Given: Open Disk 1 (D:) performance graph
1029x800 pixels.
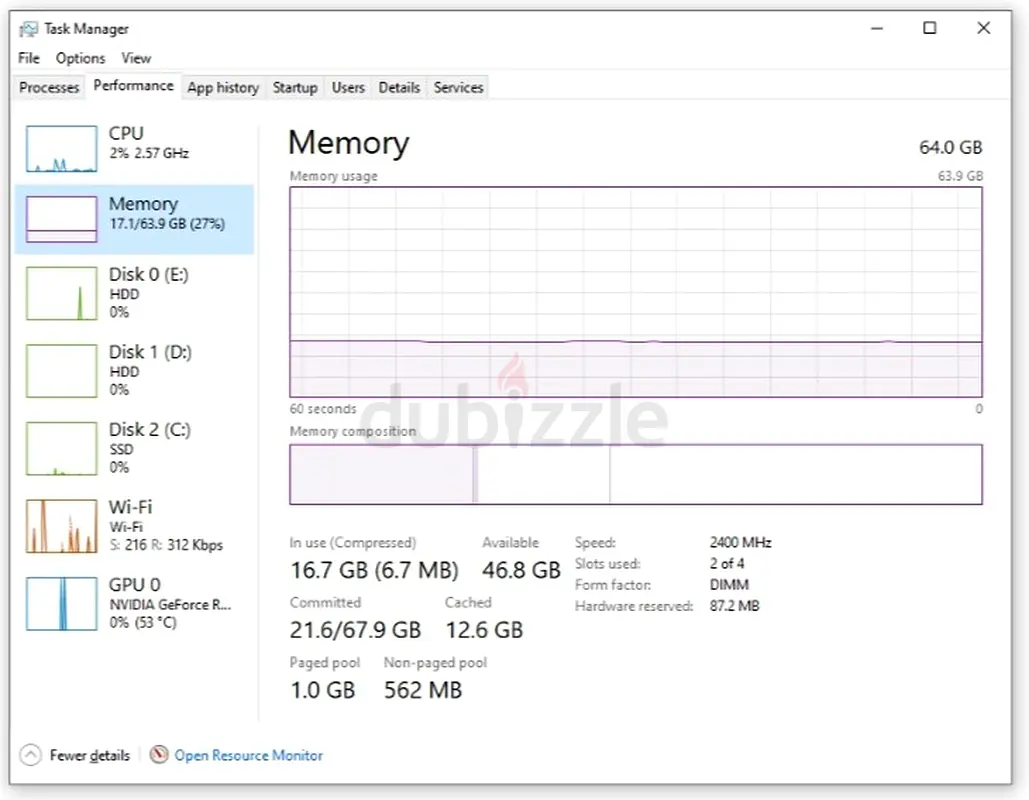Looking at the screenshot, I should coord(61,371).
